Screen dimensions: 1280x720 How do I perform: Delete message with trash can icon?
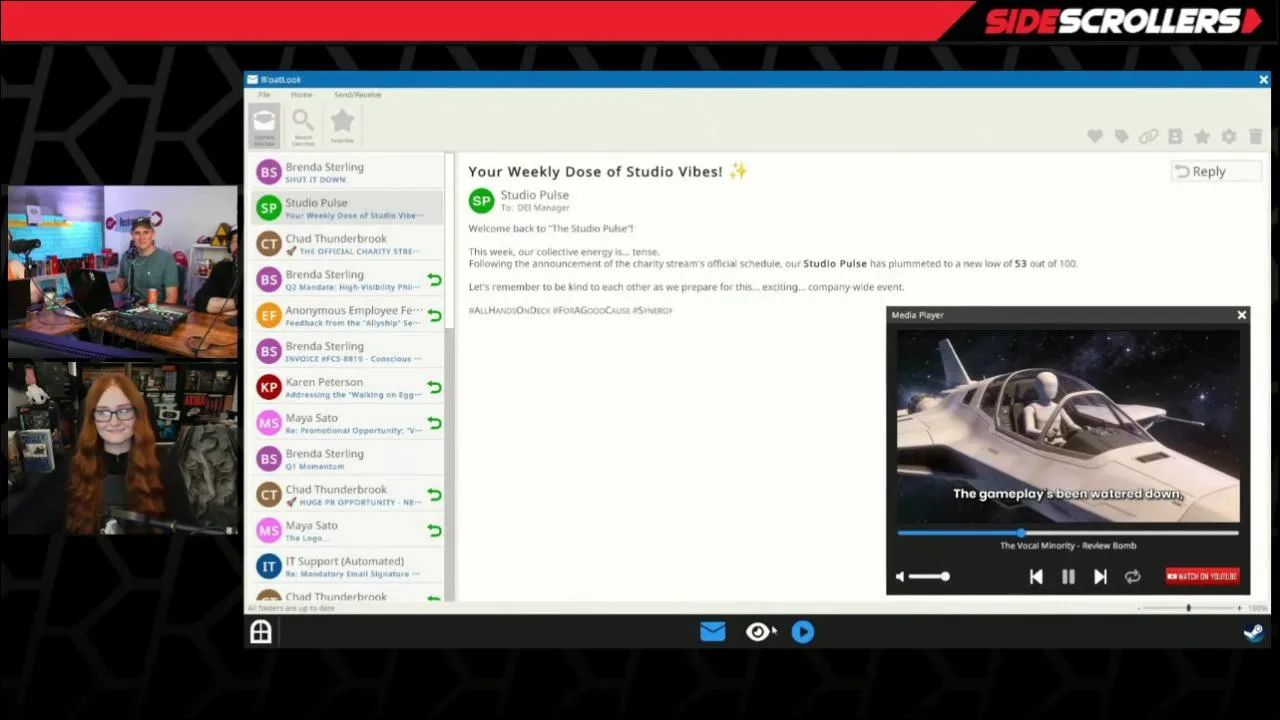1256,137
